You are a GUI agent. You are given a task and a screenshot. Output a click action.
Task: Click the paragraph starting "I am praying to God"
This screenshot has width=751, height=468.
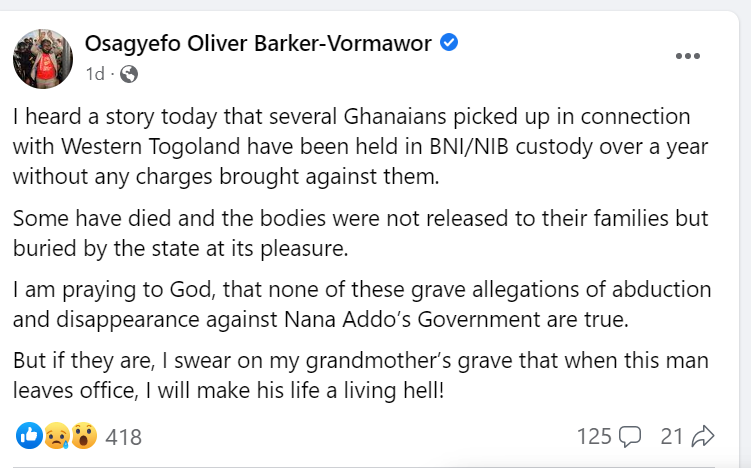point(362,305)
